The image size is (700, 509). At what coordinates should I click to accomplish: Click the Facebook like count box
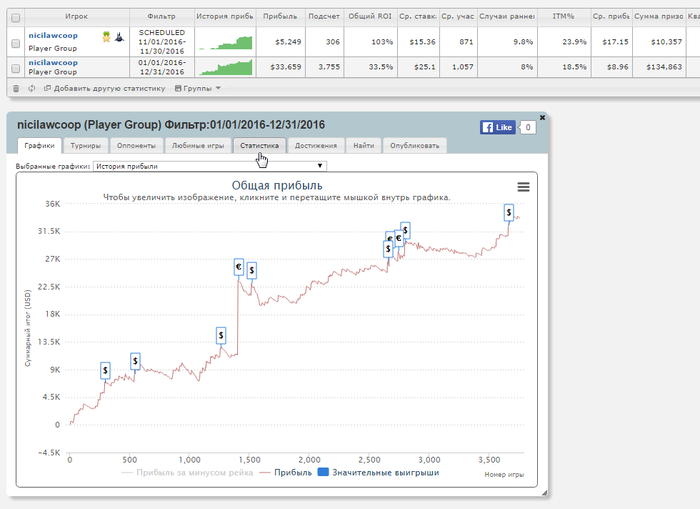pyautogui.click(x=528, y=127)
